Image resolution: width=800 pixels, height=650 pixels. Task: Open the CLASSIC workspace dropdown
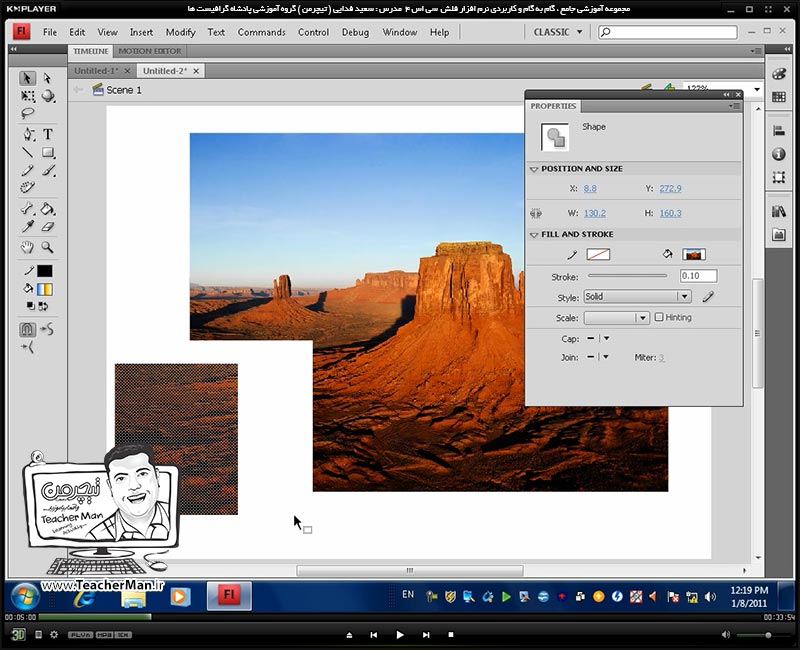coord(558,32)
